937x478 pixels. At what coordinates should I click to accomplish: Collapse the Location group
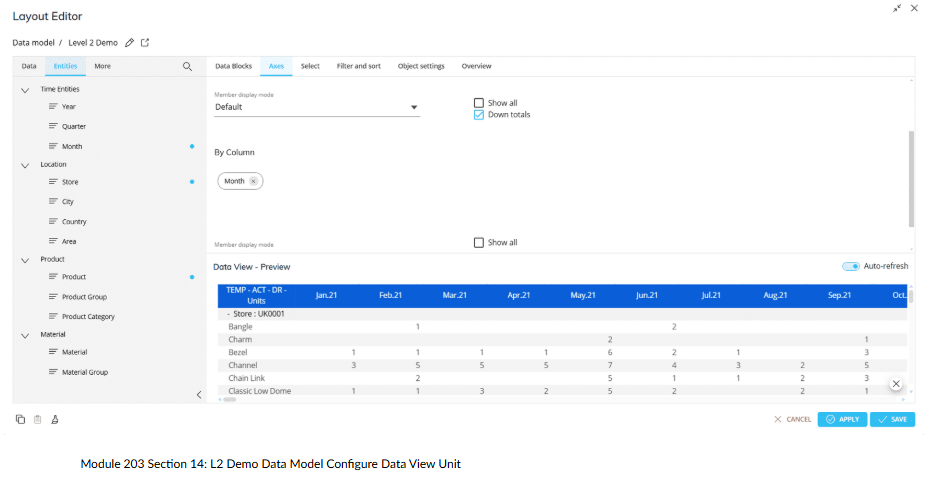pyautogui.click(x=25, y=166)
